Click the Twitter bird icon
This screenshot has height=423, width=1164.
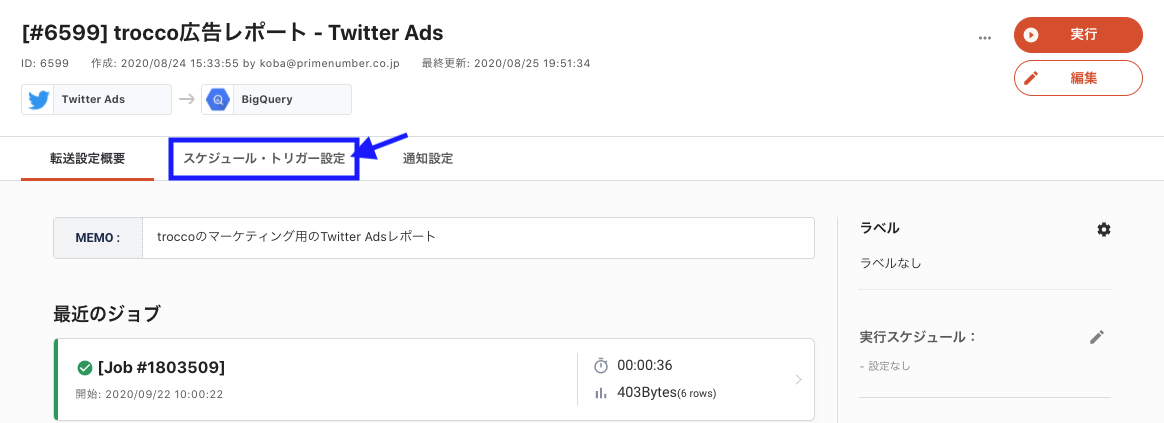[x=38, y=99]
